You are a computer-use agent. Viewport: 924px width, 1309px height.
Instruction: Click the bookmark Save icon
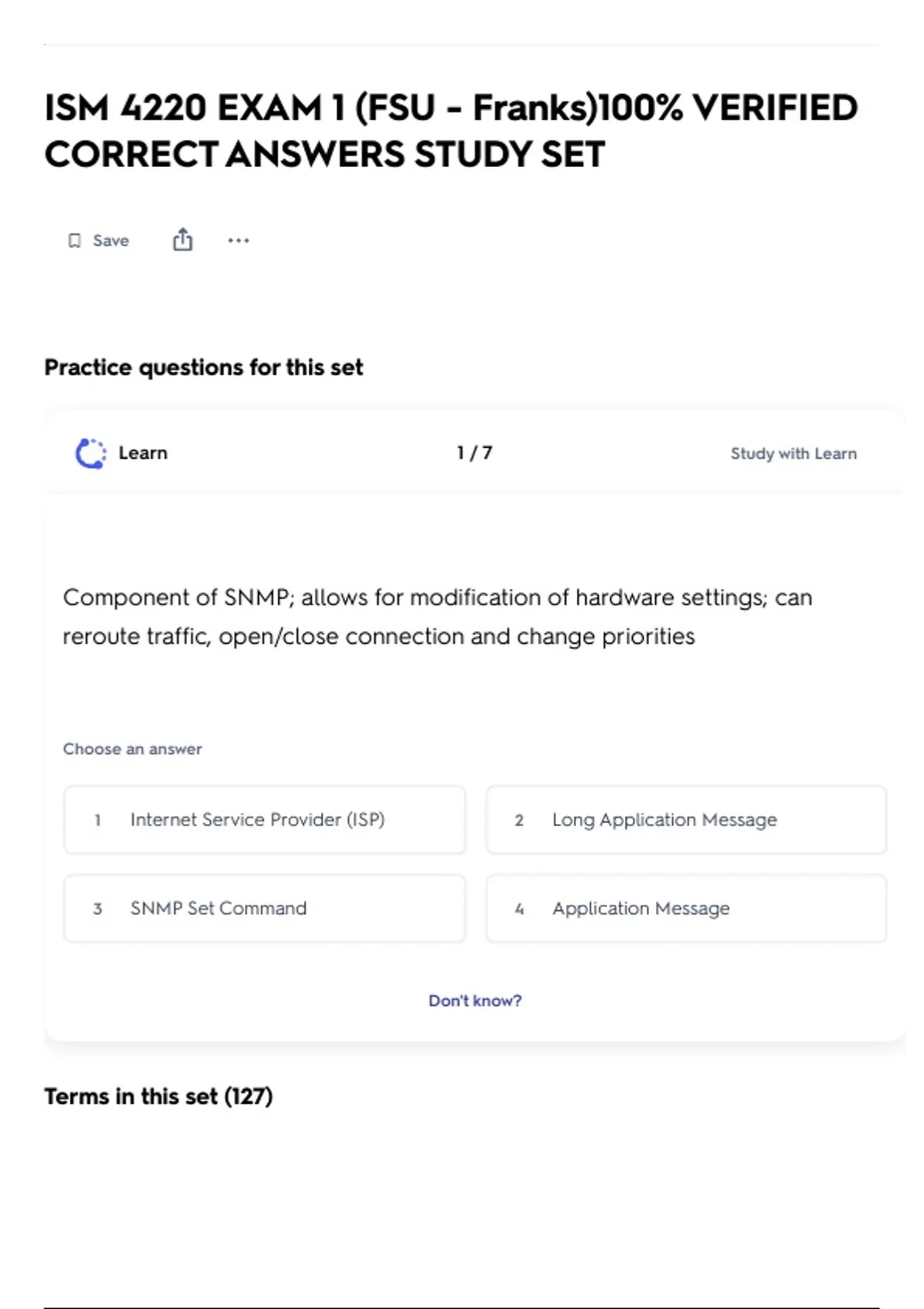tap(75, 241)
